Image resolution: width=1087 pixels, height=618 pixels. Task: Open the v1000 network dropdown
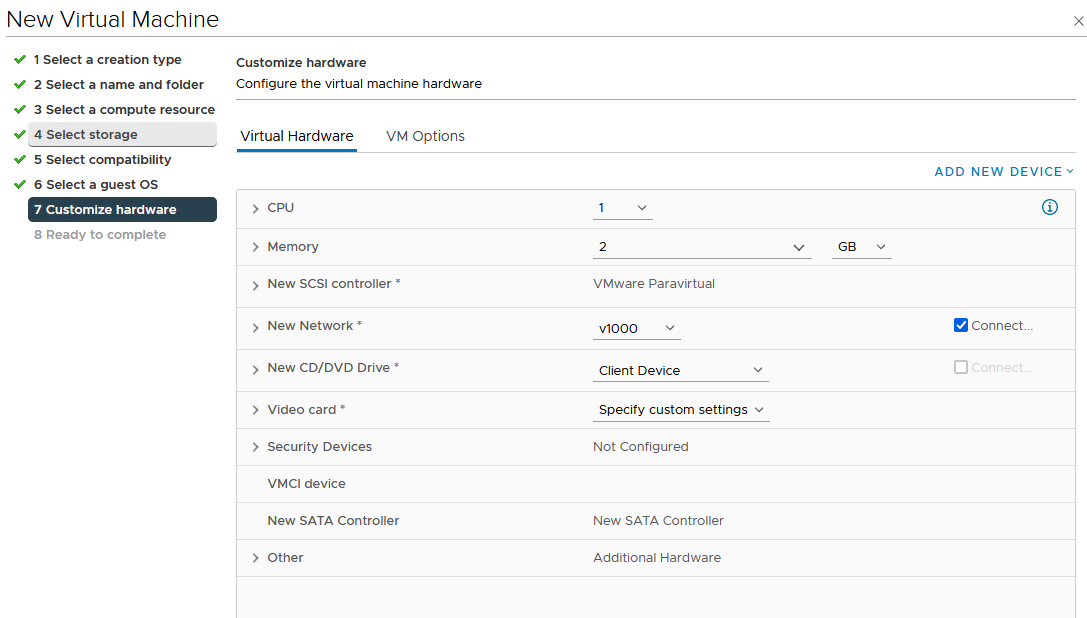coord(637,328)
